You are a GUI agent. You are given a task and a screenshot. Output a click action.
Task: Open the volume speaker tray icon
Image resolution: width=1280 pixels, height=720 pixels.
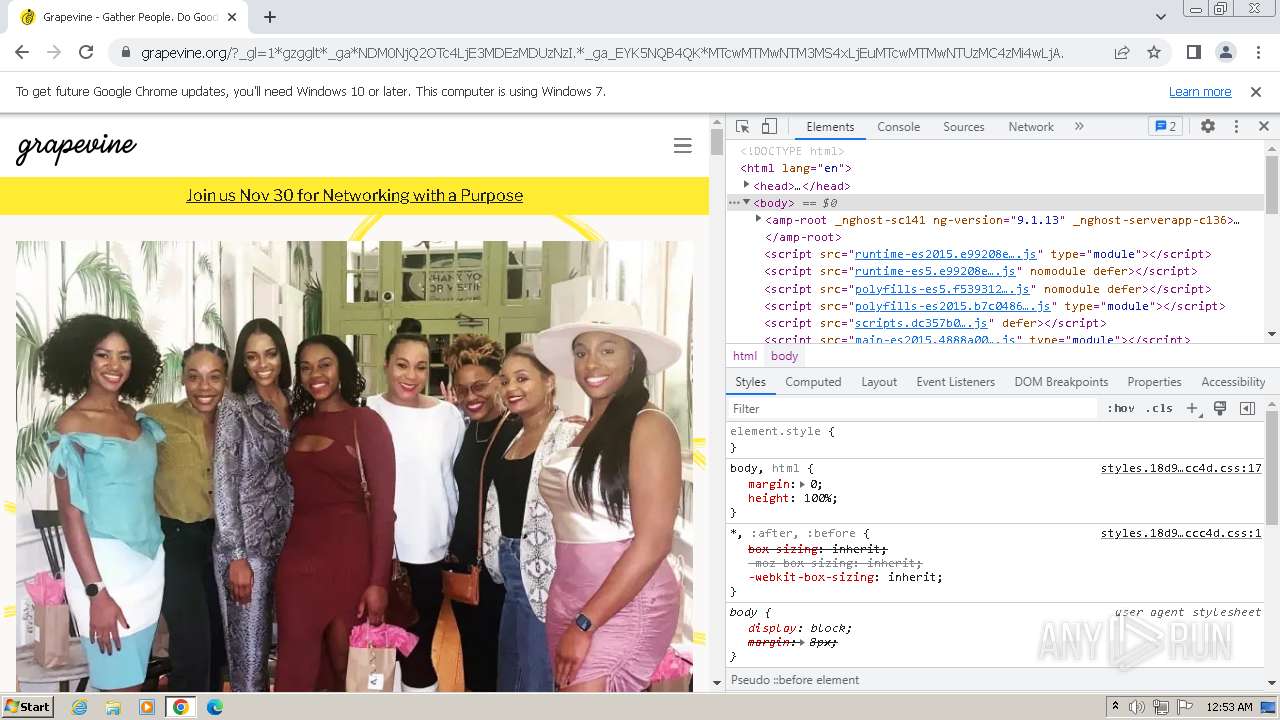point(1137,707)
